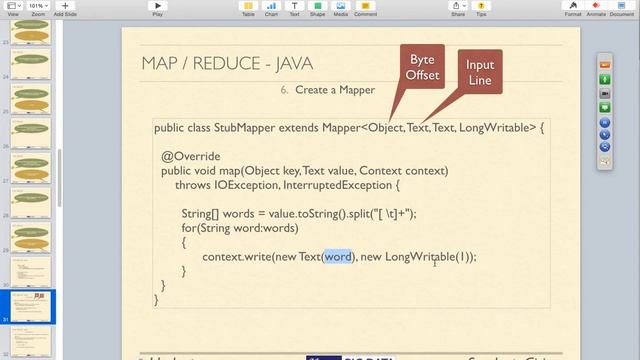Click the "for(String word:words)" line
The image size is (640, 360).
(240, 228)
